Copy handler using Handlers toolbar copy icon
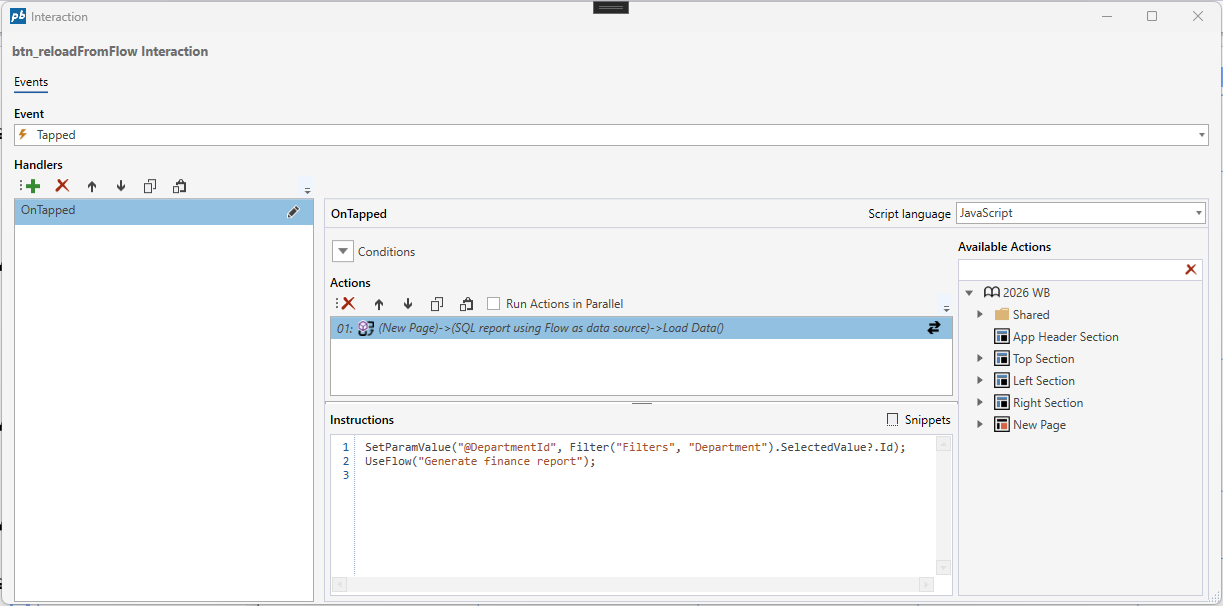The height and width of the screenshot is (606, 1223). [150, 186]
